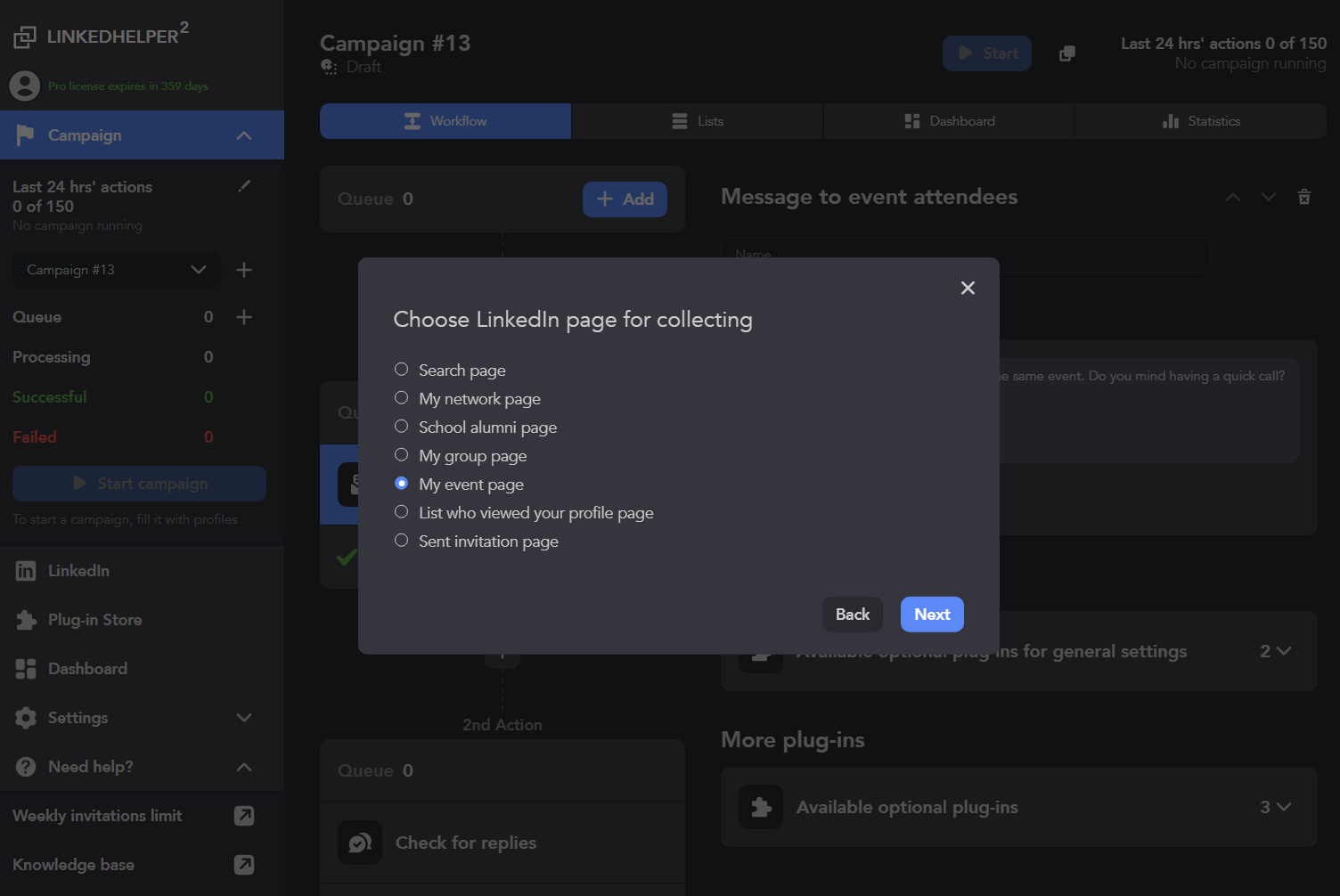The image size is (1340, 896).
Task: Collapse the Need help section chevron
Action: click(x=244, y=767)
